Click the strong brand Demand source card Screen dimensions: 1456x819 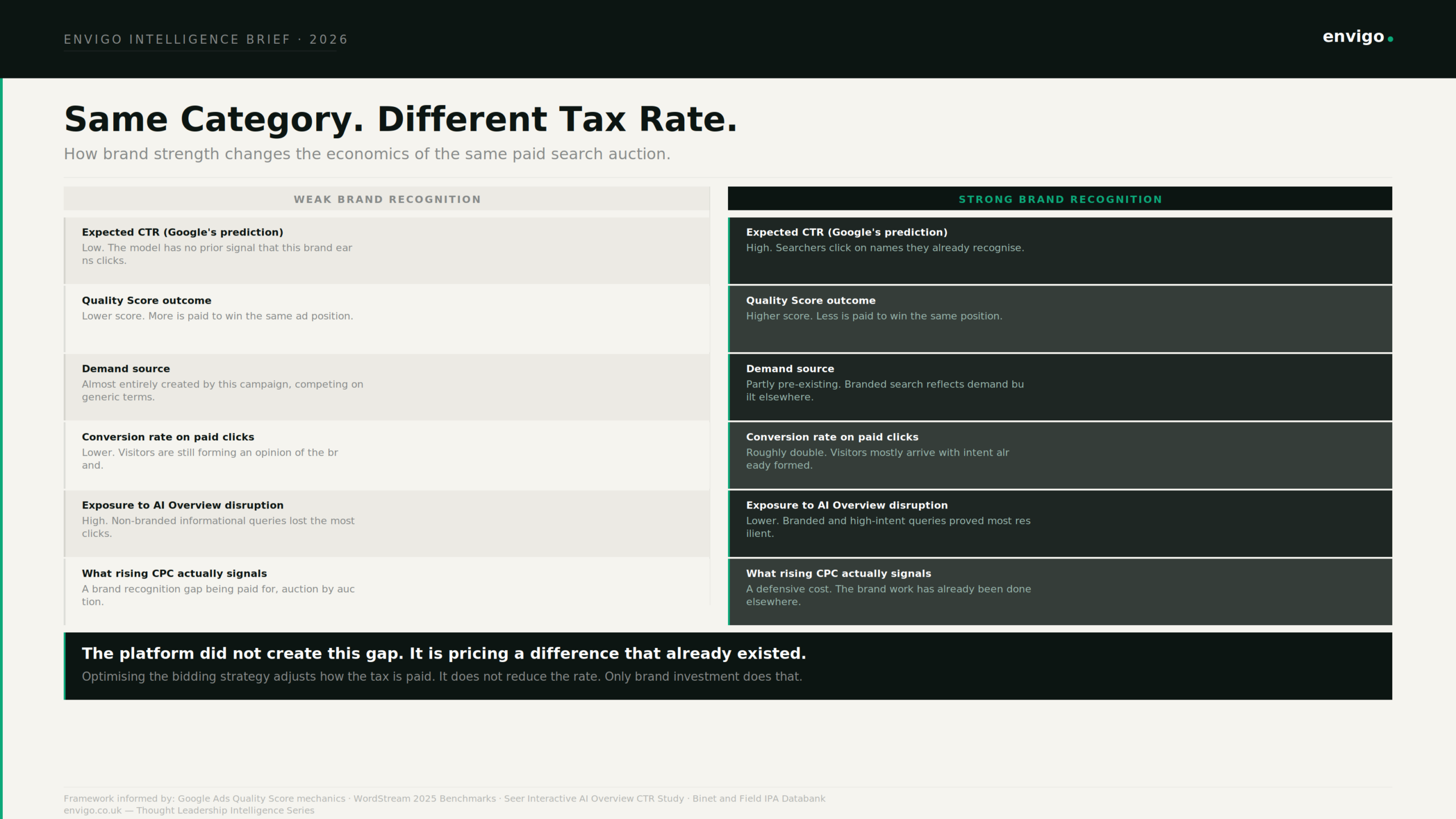(1060, 387)
